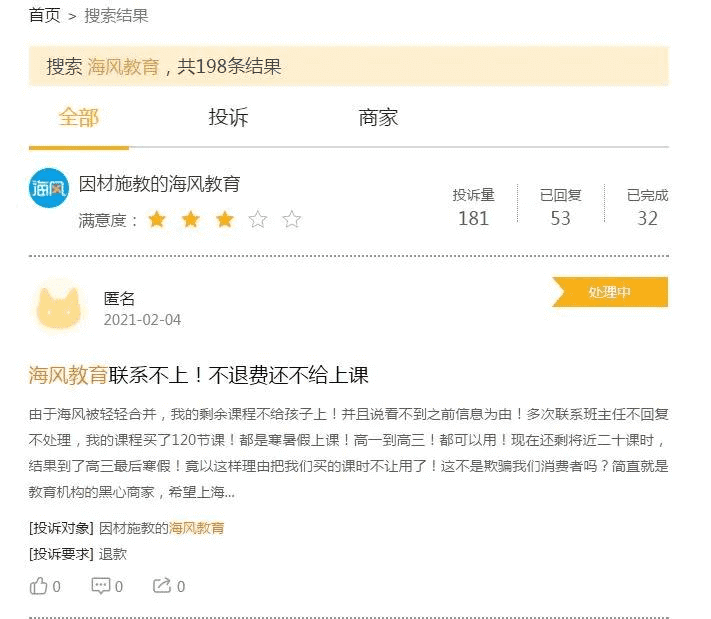The image size is (711, 619).
Task: Click the 已完成 32 count
Action: [647, 207]
